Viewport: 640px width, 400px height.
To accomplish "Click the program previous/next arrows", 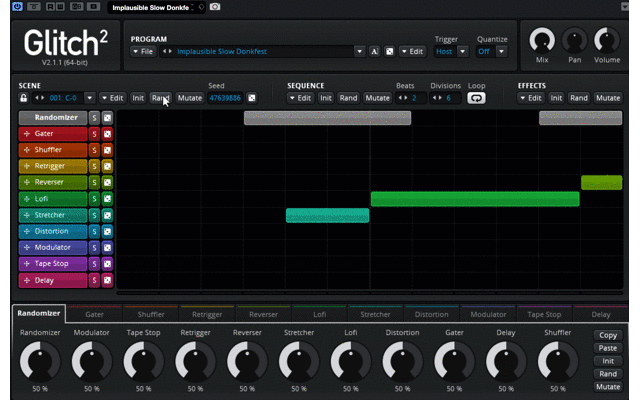I will (x=167, y=51).
